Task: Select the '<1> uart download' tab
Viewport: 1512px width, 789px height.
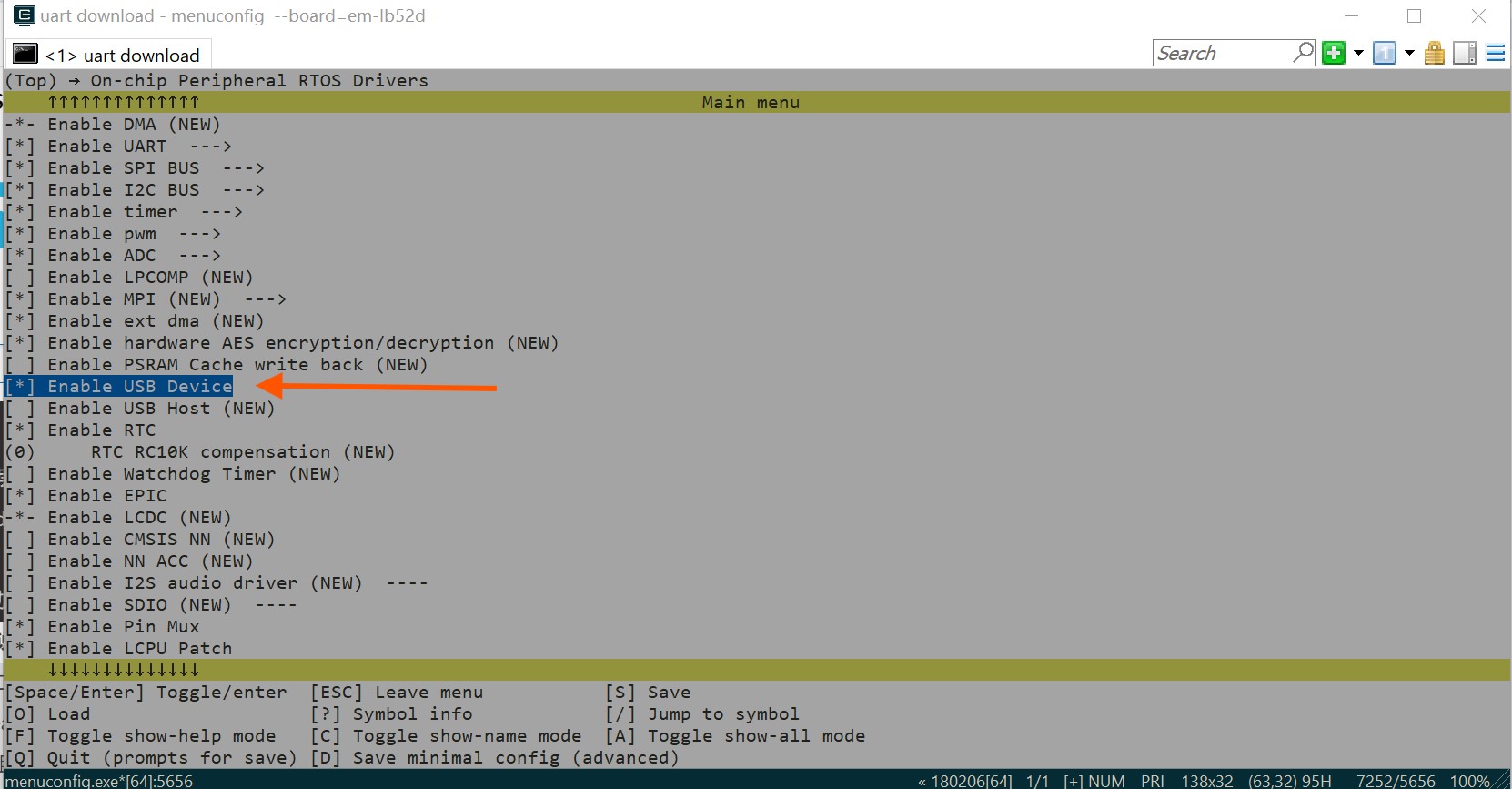Action: (122, 56)
